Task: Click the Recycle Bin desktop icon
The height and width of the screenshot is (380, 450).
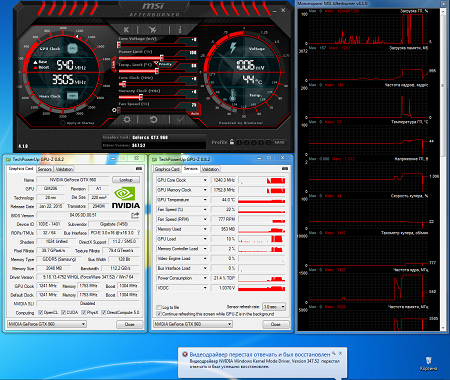Action: coord(428,363)
